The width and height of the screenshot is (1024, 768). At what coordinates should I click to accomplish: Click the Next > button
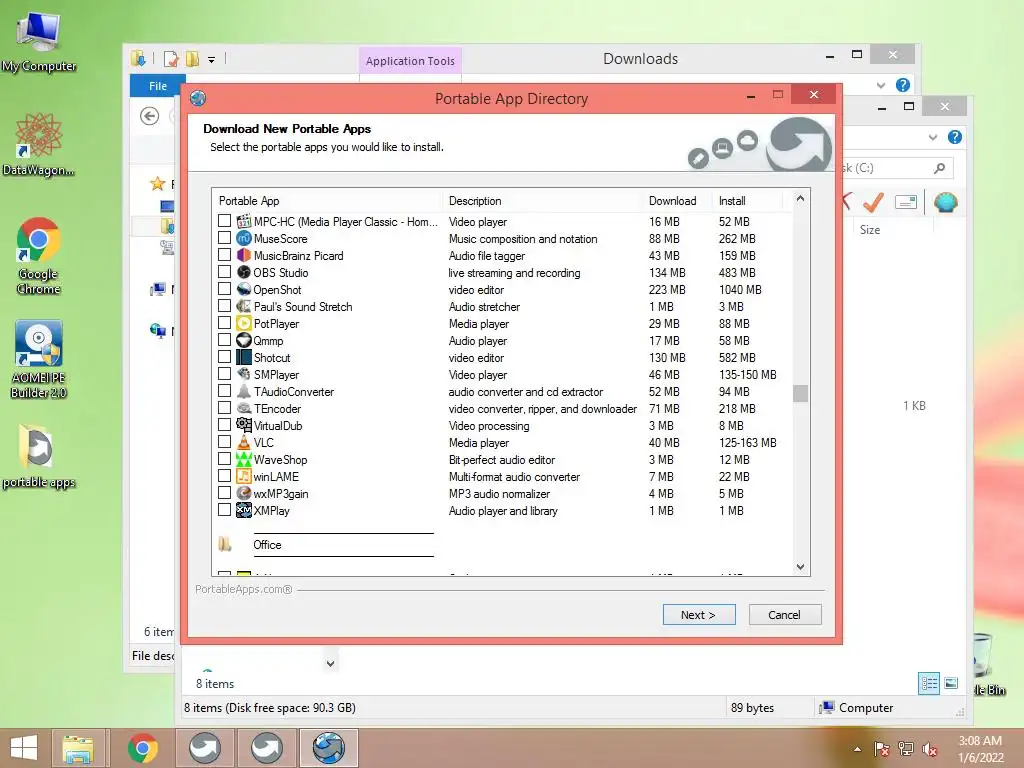699,615
